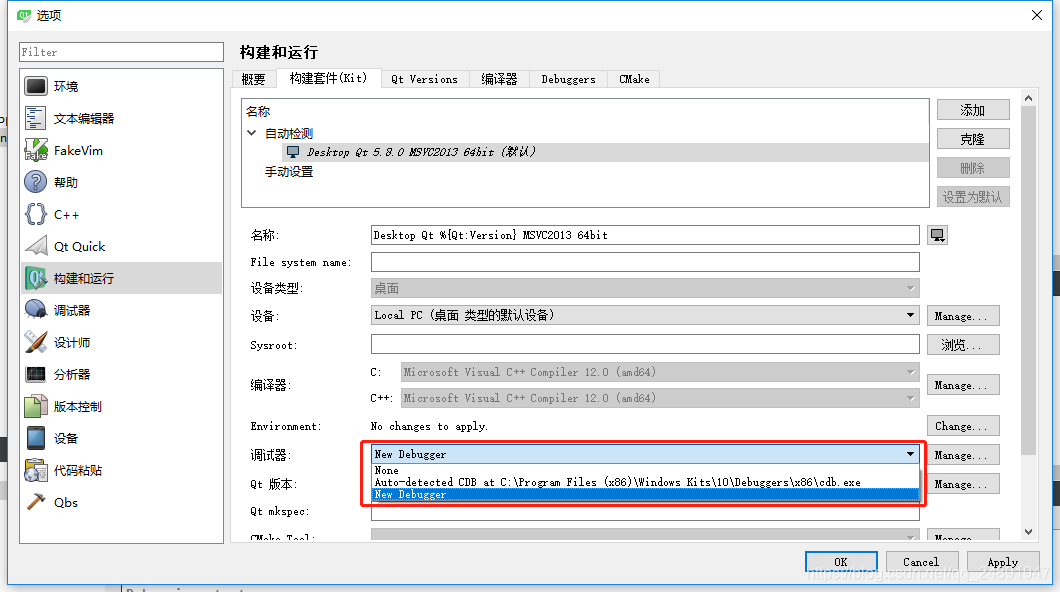
Task: Choose Auto-detected CDB debugger option
Action: click(645, 483)
